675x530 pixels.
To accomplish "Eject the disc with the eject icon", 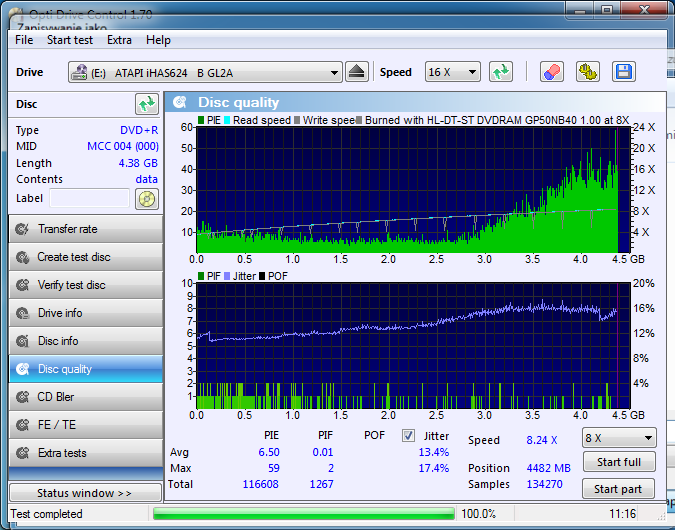I will click(356, 72).
